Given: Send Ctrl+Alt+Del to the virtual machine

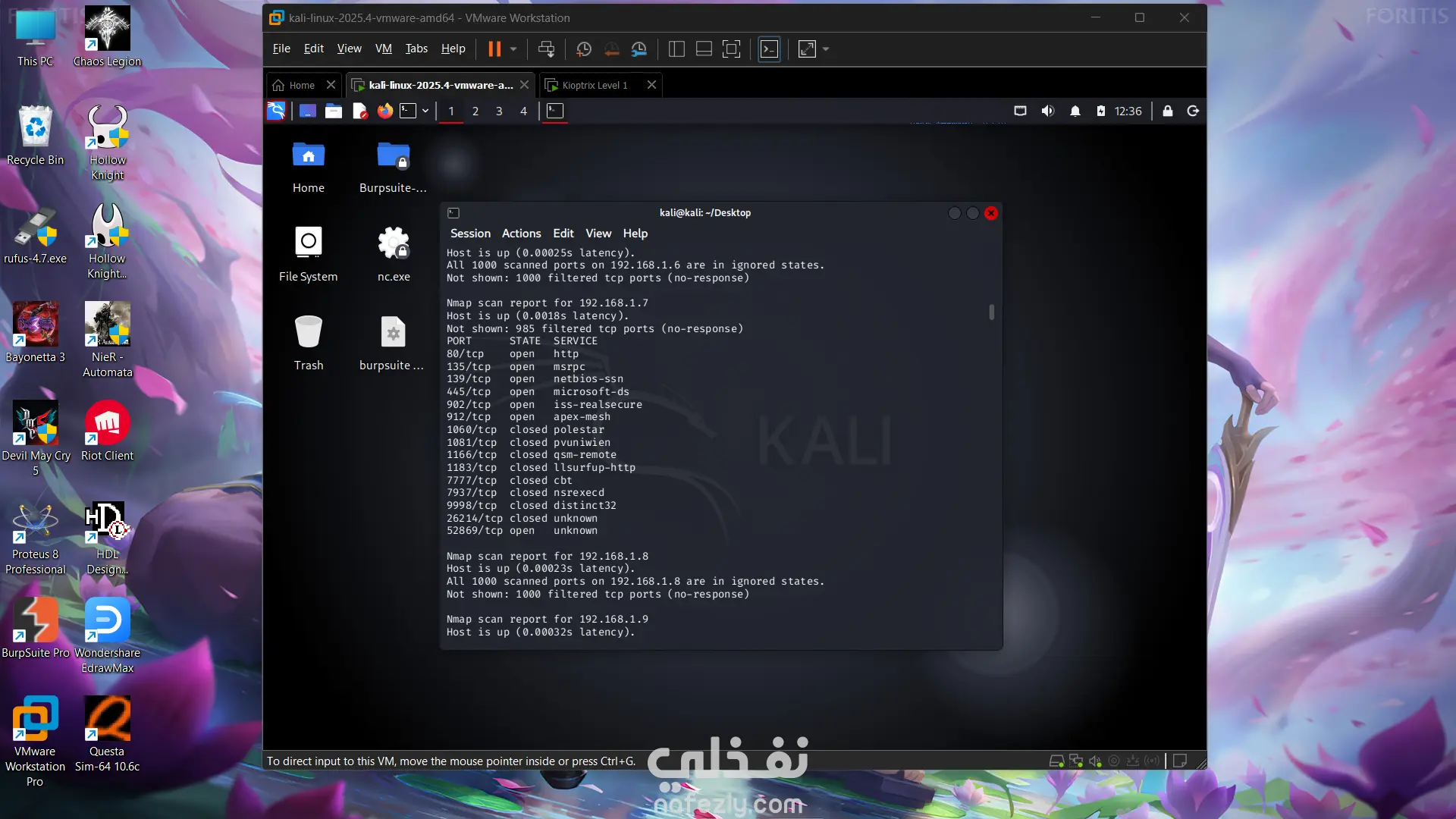Looking at the screenshot, I should (x=546, y=49).
